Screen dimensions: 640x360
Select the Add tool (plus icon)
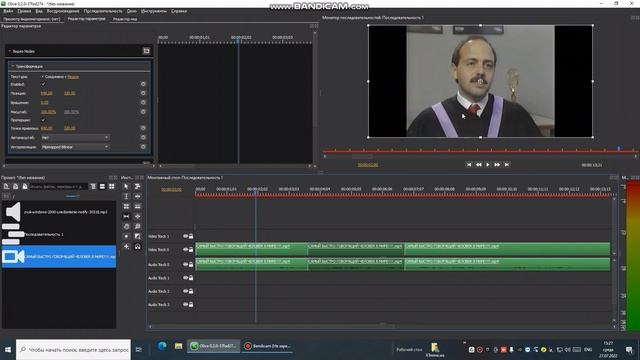click(126, 247)
